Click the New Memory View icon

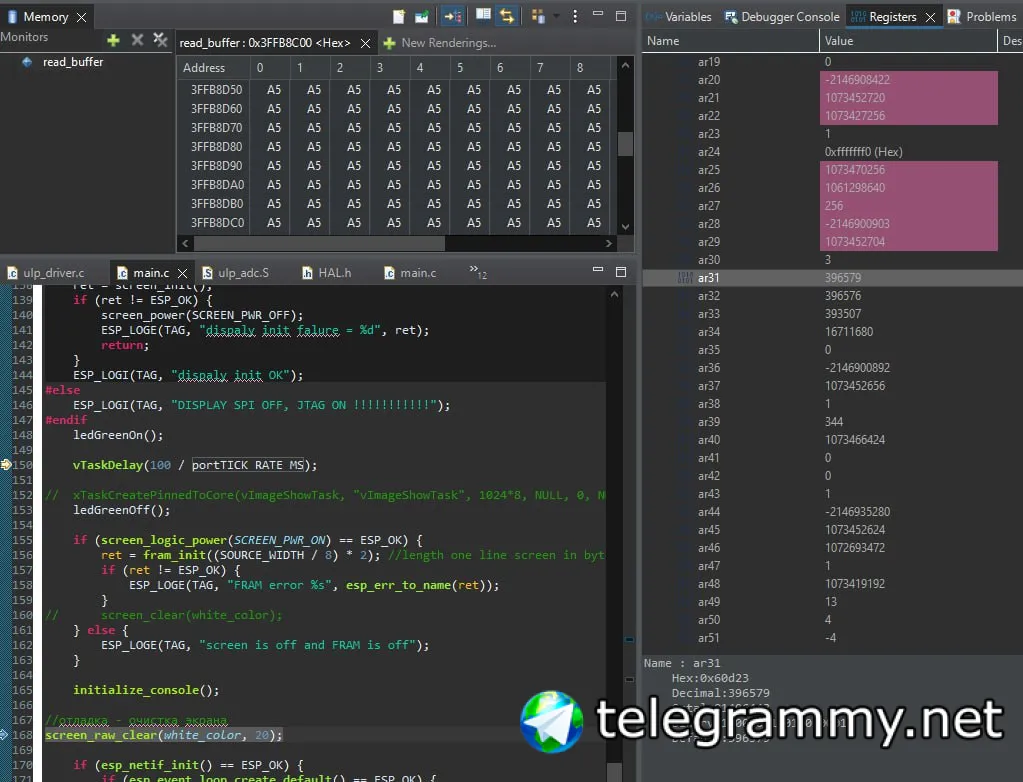pos(399,16)
